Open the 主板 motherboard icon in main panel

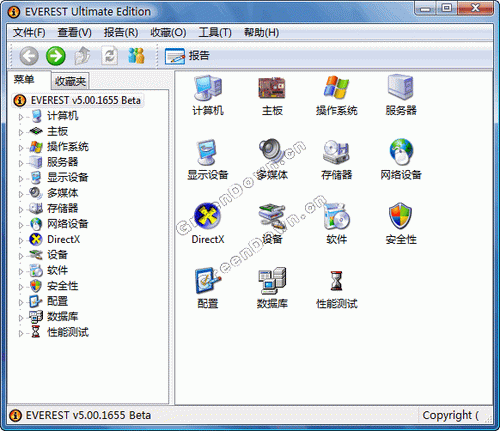(x=272, y=88)
